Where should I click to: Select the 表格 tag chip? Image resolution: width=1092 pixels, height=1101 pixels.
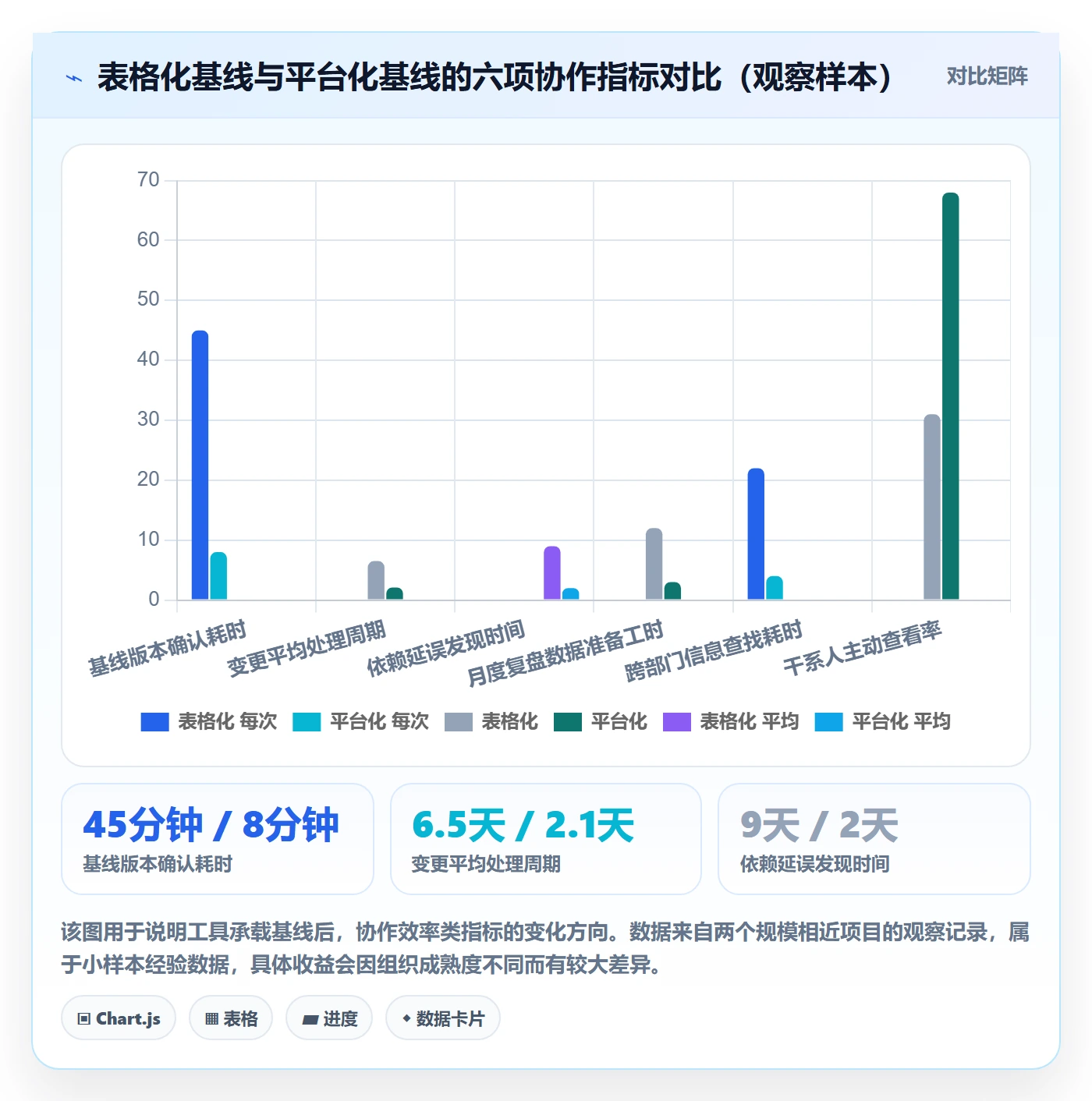click(231, 1018)
